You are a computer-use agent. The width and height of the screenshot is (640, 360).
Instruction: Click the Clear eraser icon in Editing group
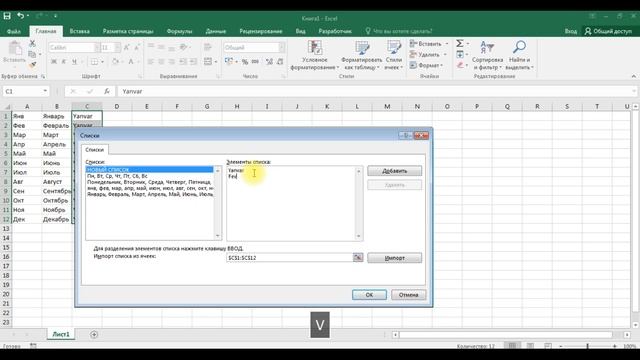click(460, 65)
